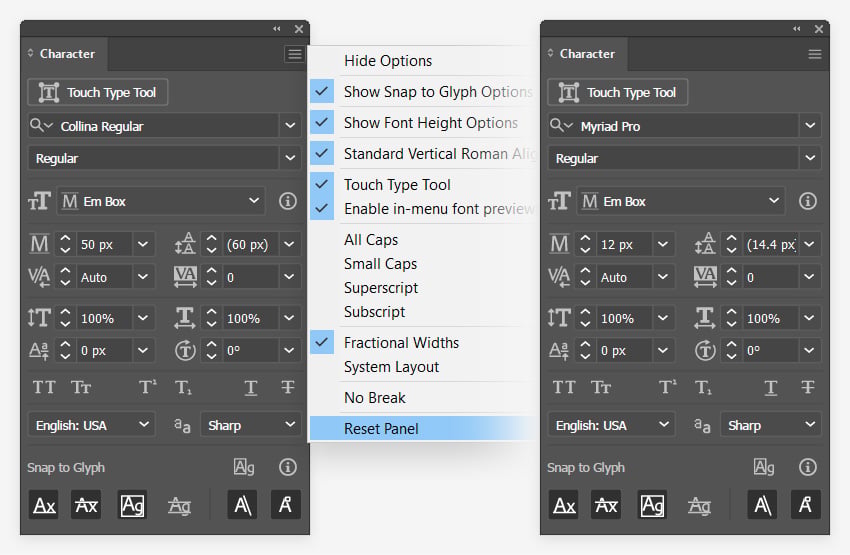Click the font height info icon in left panel
Image resolution: width=850 pixels, height=555 pixels.
tap(288, 201)
